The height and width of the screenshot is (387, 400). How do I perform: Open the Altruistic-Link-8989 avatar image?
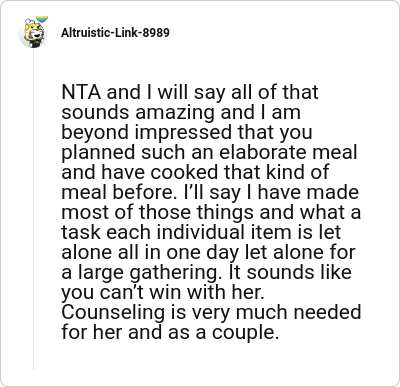[x=33, y=33]
